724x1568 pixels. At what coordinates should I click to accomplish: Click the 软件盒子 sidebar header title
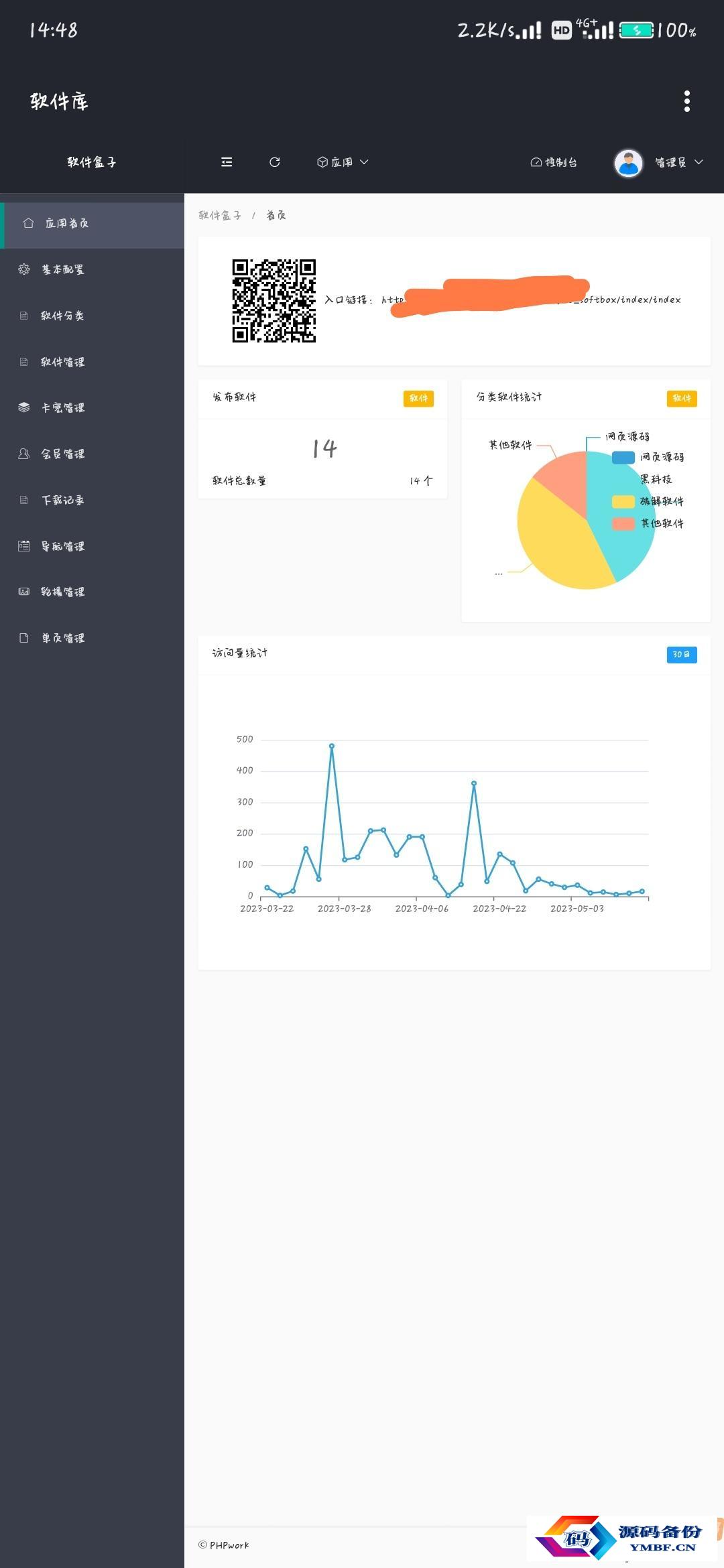coord(92,162)
